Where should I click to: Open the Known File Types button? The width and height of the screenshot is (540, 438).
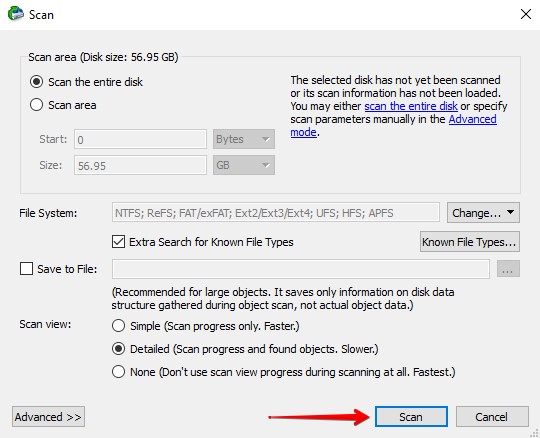(470, 242)
